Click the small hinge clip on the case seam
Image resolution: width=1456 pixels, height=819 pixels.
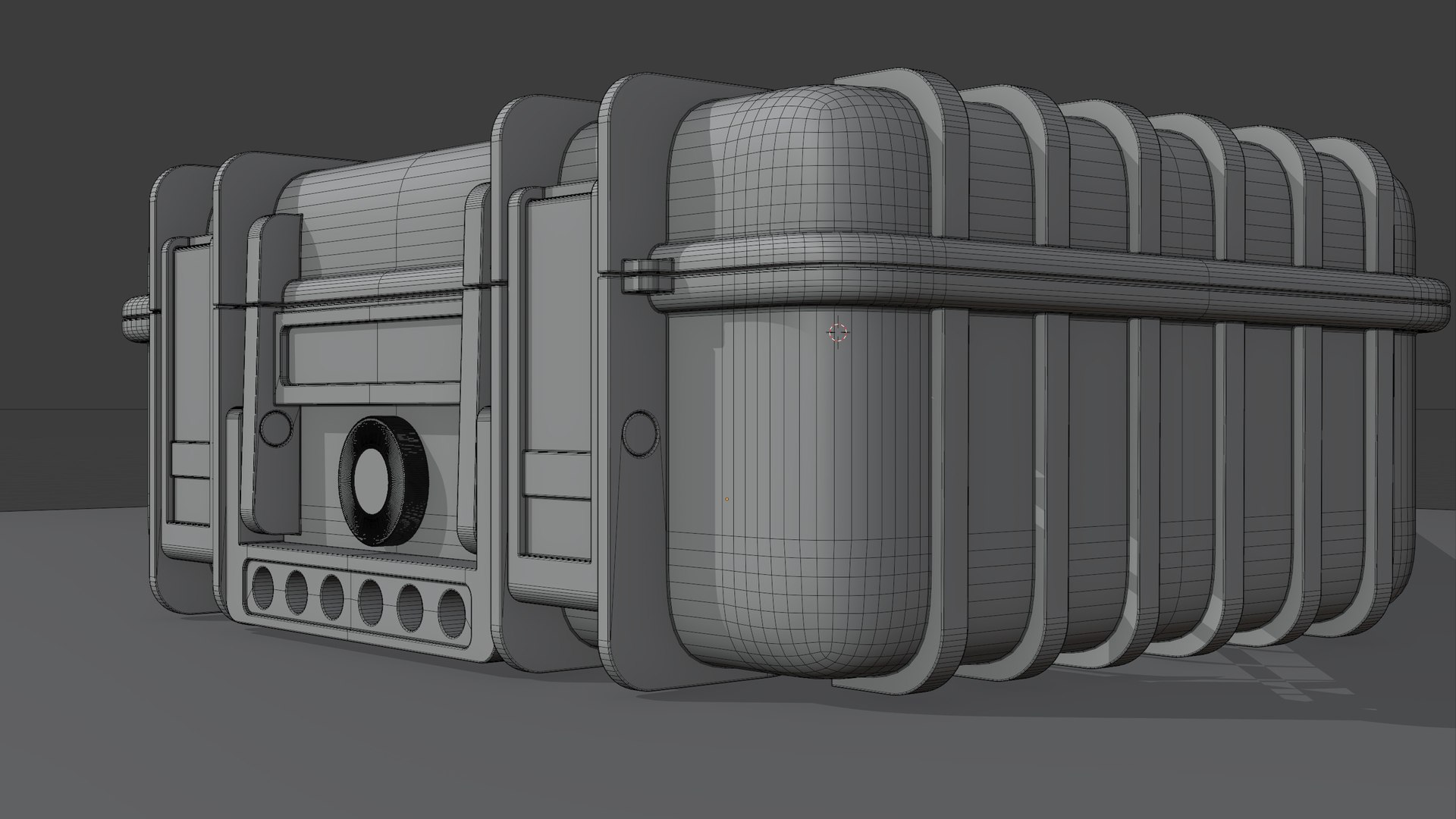(x=648, y=275)
